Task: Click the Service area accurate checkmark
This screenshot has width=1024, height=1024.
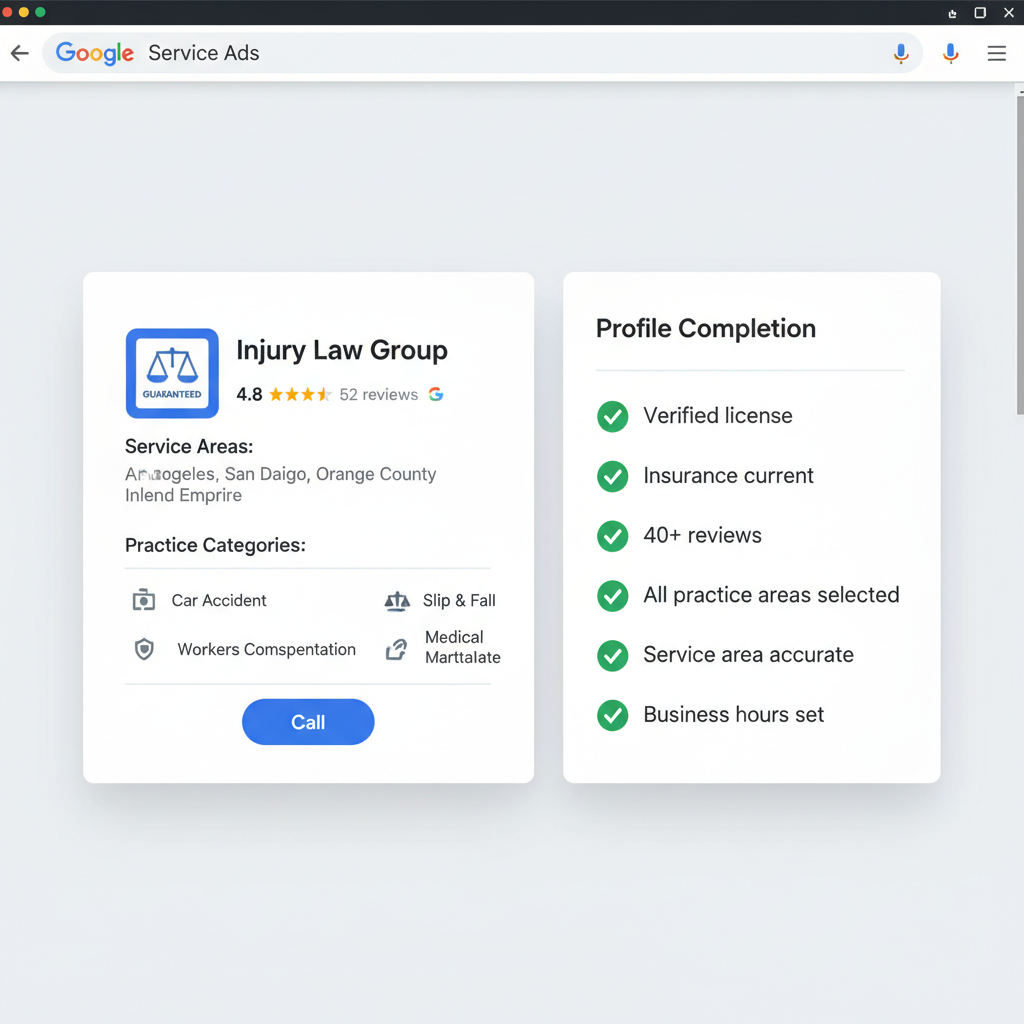Action: point(613,655)
